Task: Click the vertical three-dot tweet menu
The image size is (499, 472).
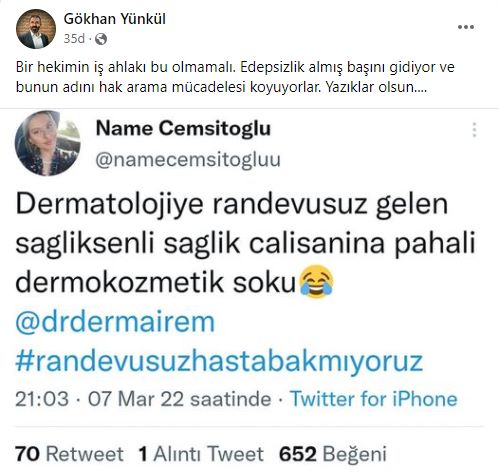Action: click(474, 130)
